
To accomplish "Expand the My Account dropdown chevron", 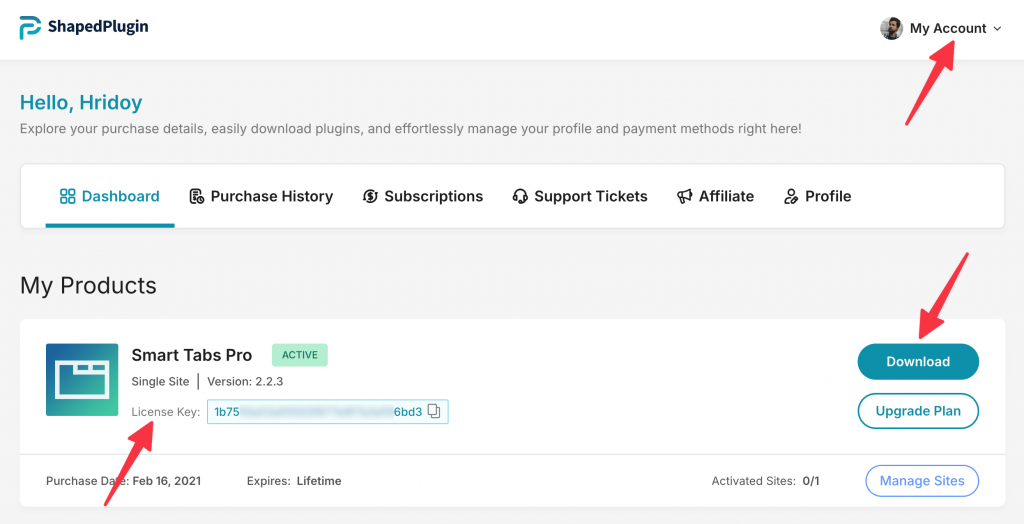I will pos(997,29).
